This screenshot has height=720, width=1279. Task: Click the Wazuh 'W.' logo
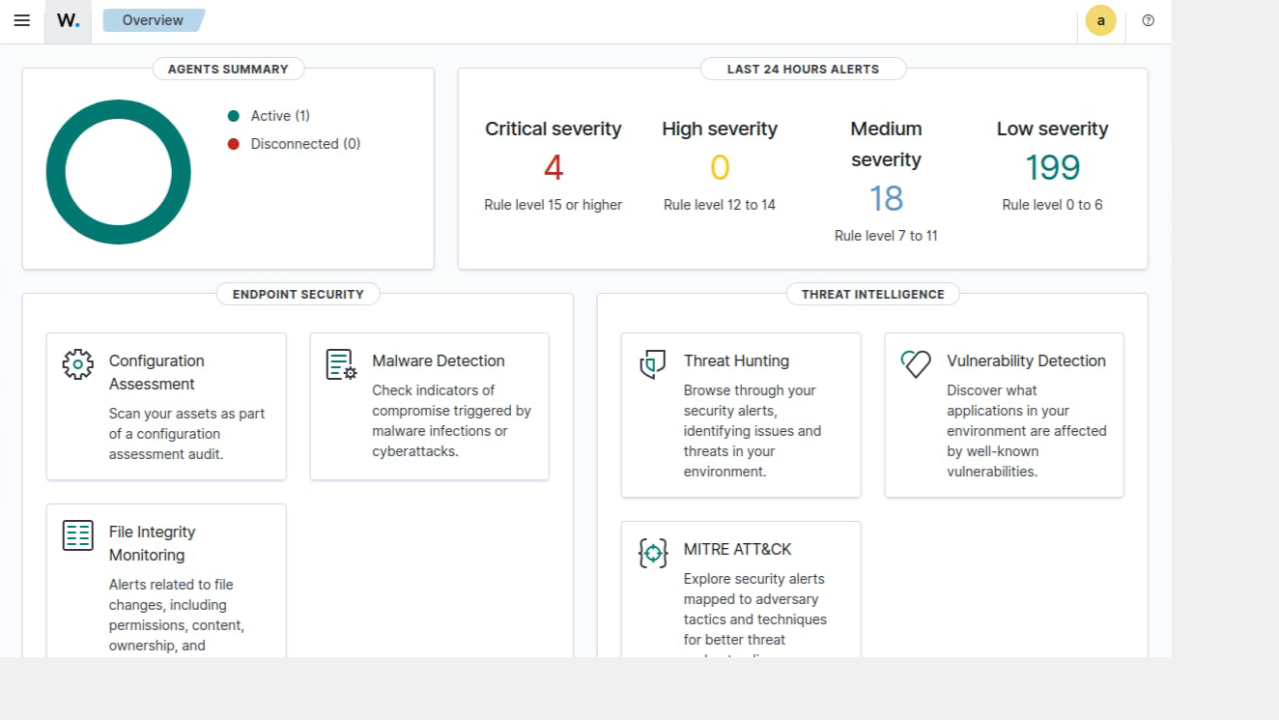68,20
